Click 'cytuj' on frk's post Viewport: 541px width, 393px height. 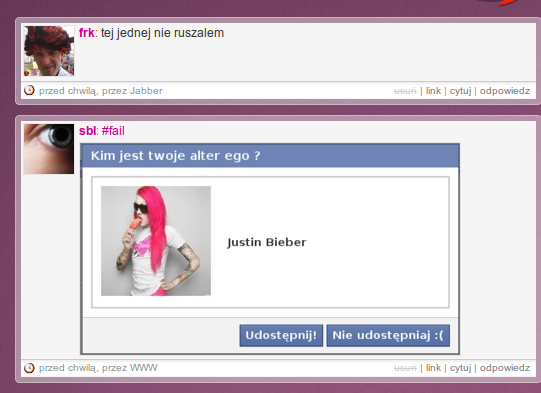tap(460, 91)
